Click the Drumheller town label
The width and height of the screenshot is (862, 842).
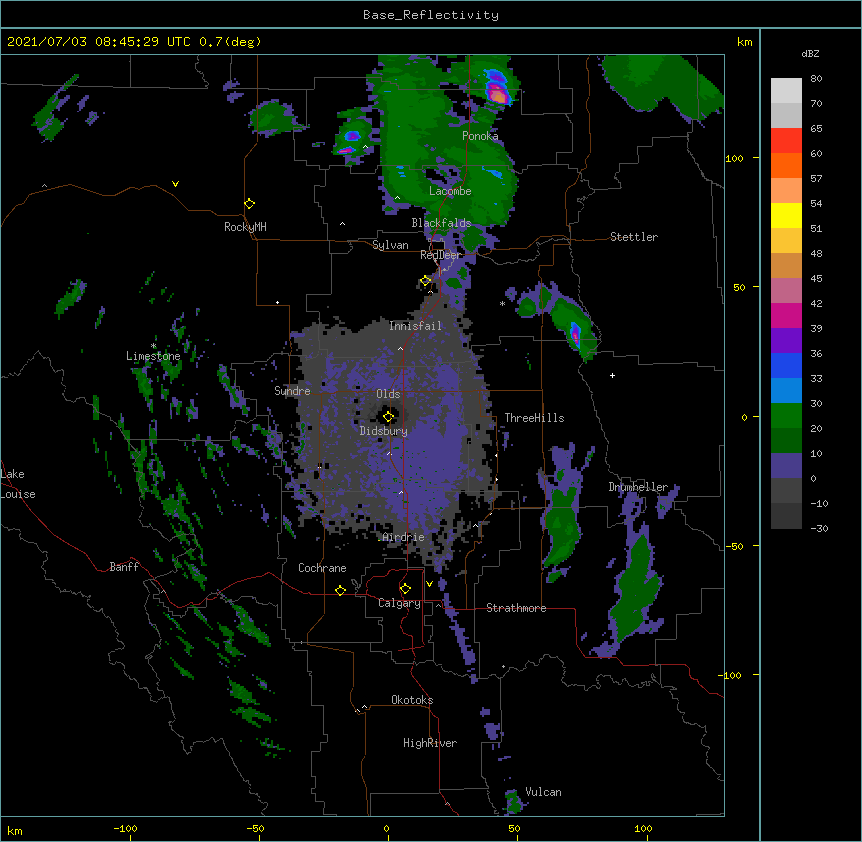point(638,487)
